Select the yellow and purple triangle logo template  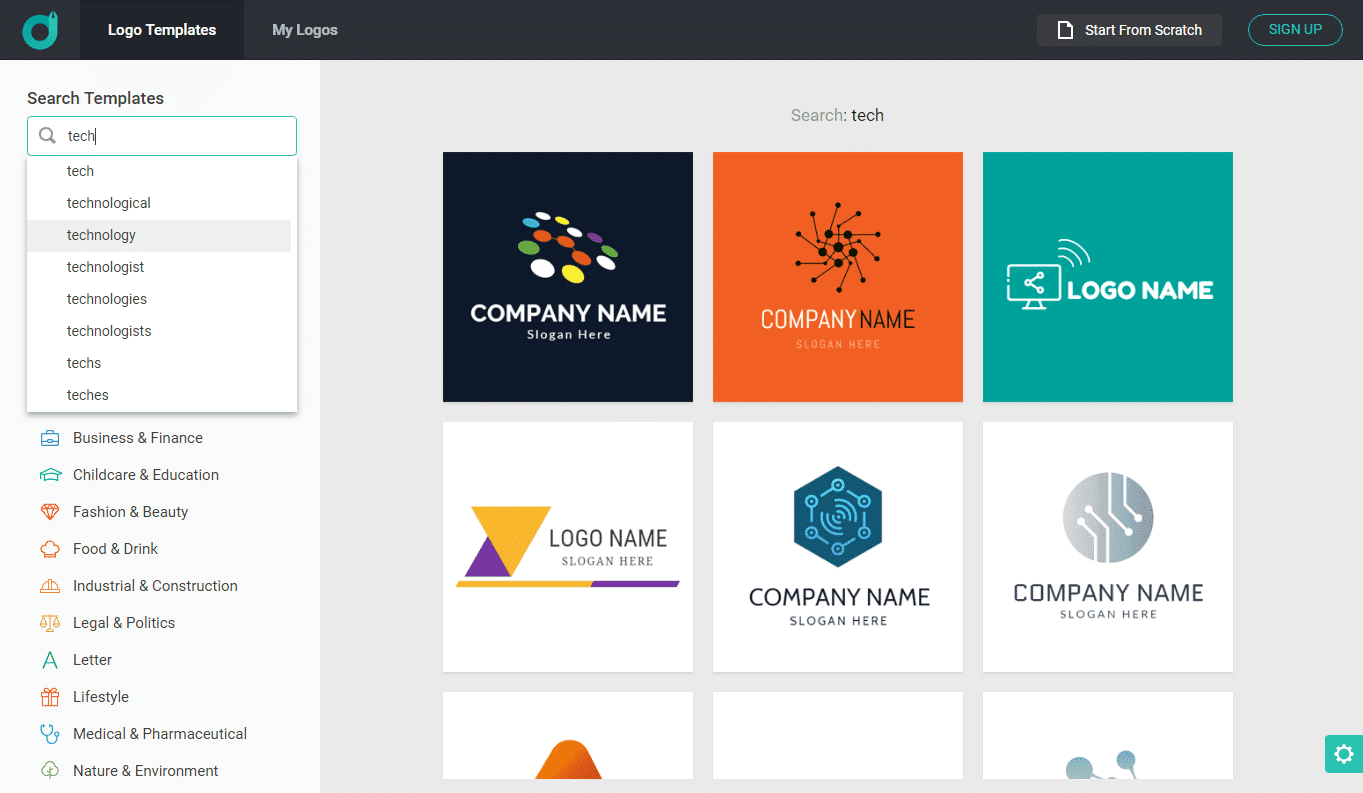[568, 547]
